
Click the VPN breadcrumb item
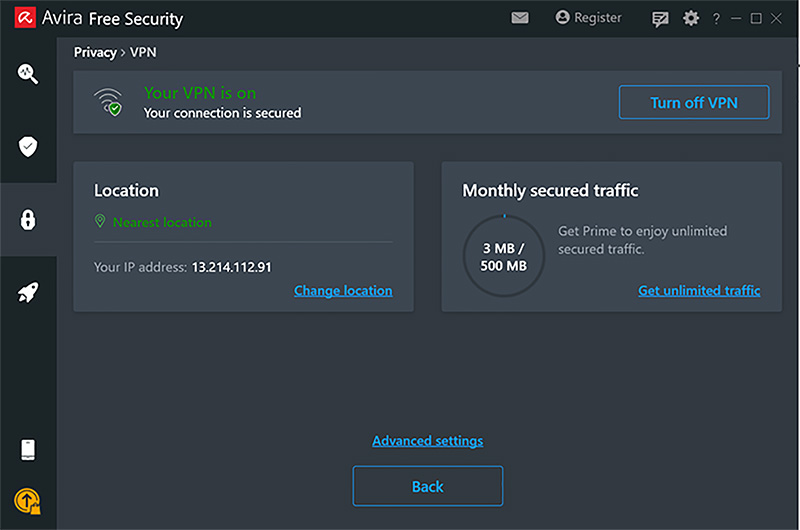[143, 52]
